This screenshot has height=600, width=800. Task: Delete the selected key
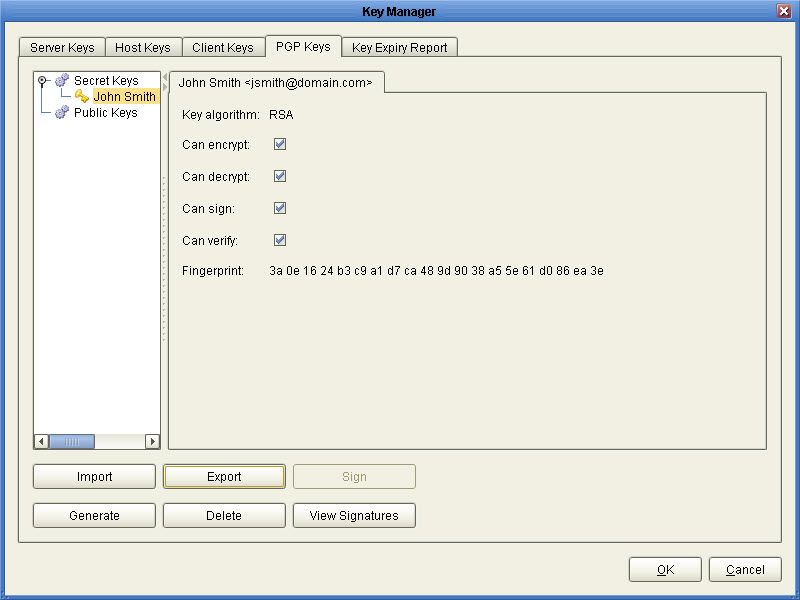tap(224, 515)
